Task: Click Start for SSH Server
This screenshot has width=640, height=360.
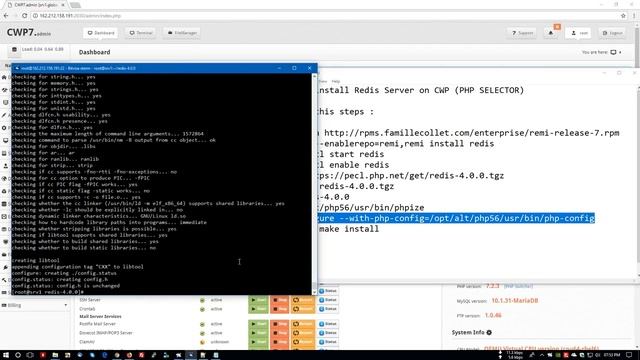Action: pos(258,300)
